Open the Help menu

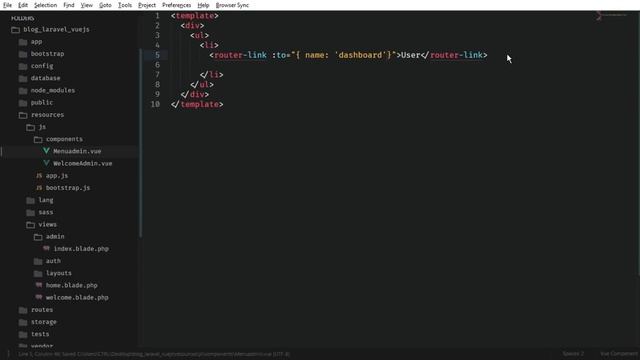point(203,5)
